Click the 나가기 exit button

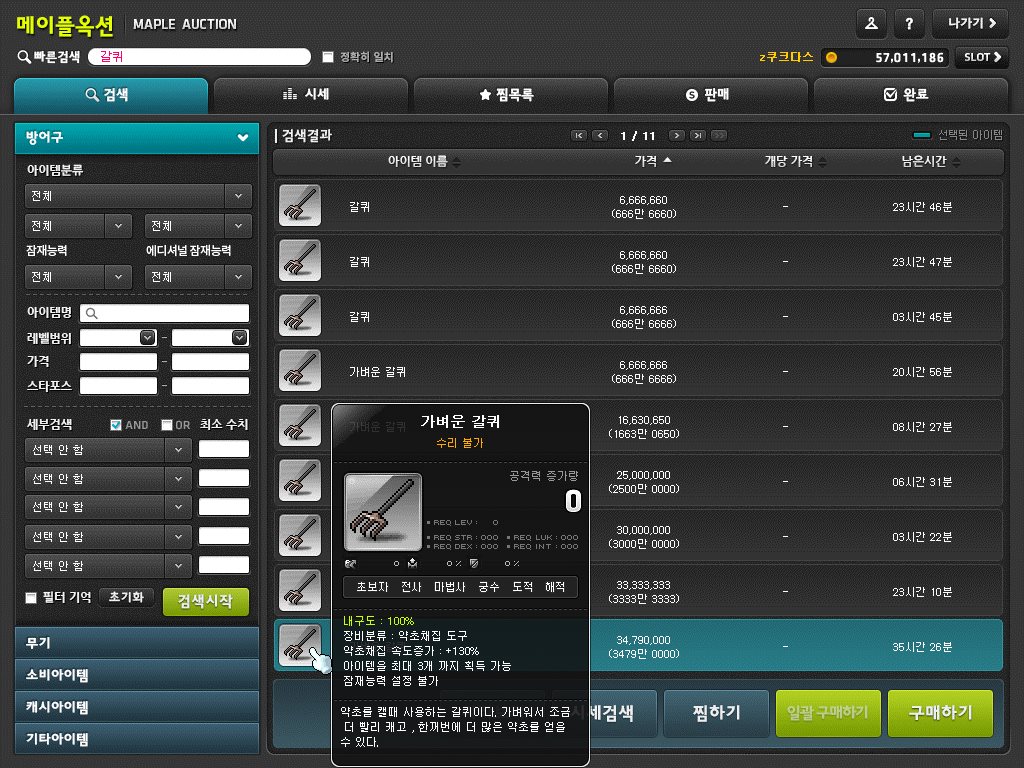(x=970, y=24)
